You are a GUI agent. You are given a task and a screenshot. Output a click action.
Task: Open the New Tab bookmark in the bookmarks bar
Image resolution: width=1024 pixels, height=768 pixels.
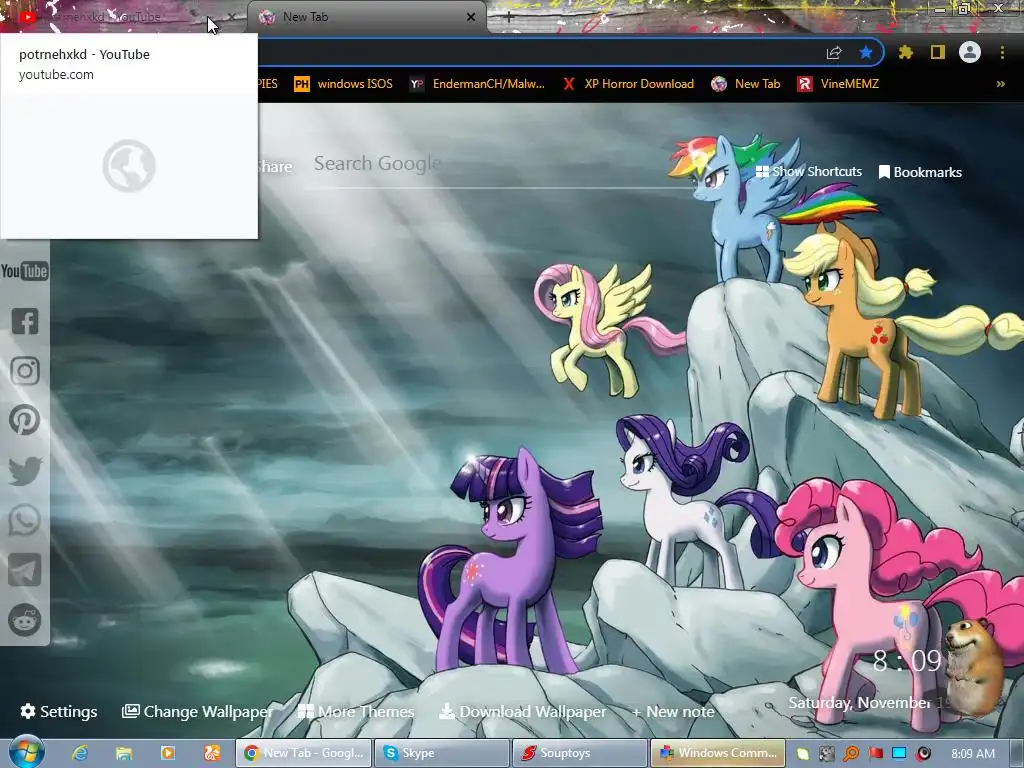(746, 84)
